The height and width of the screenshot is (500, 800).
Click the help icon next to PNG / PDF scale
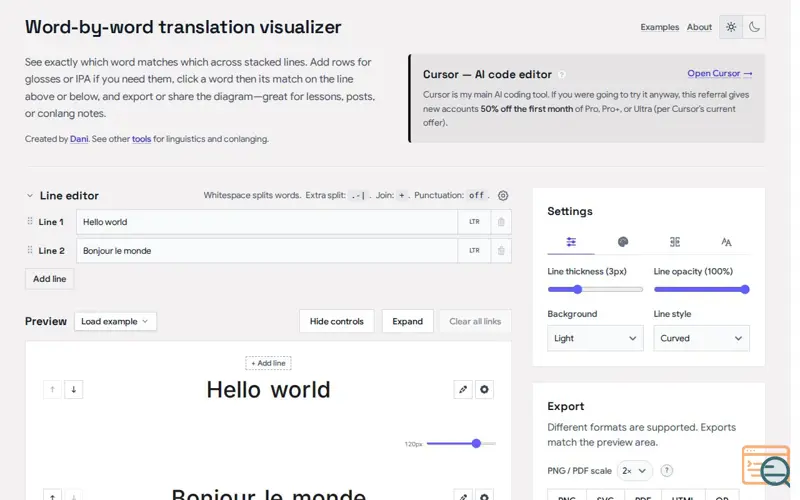(x=666, y=470)
